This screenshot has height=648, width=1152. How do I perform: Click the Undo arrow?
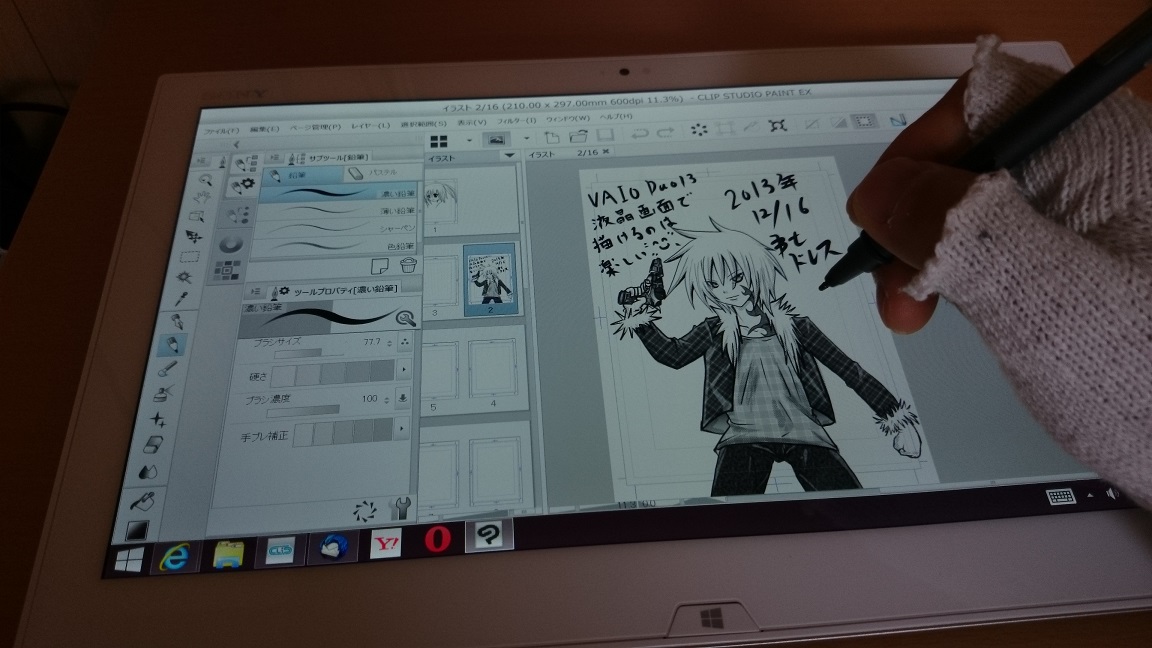tap(640, 133)
